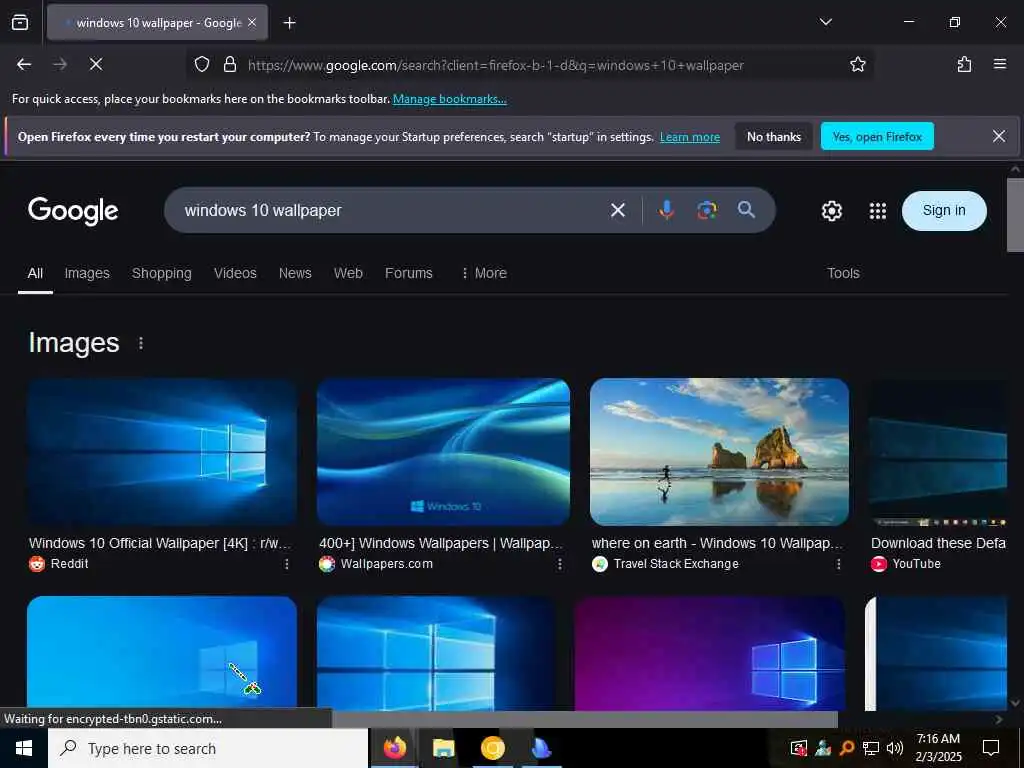Viewport: 1024px width, 768px height.
Task: Open Wallpapers.com blue wave thumbnail
Action: point(443,452)
